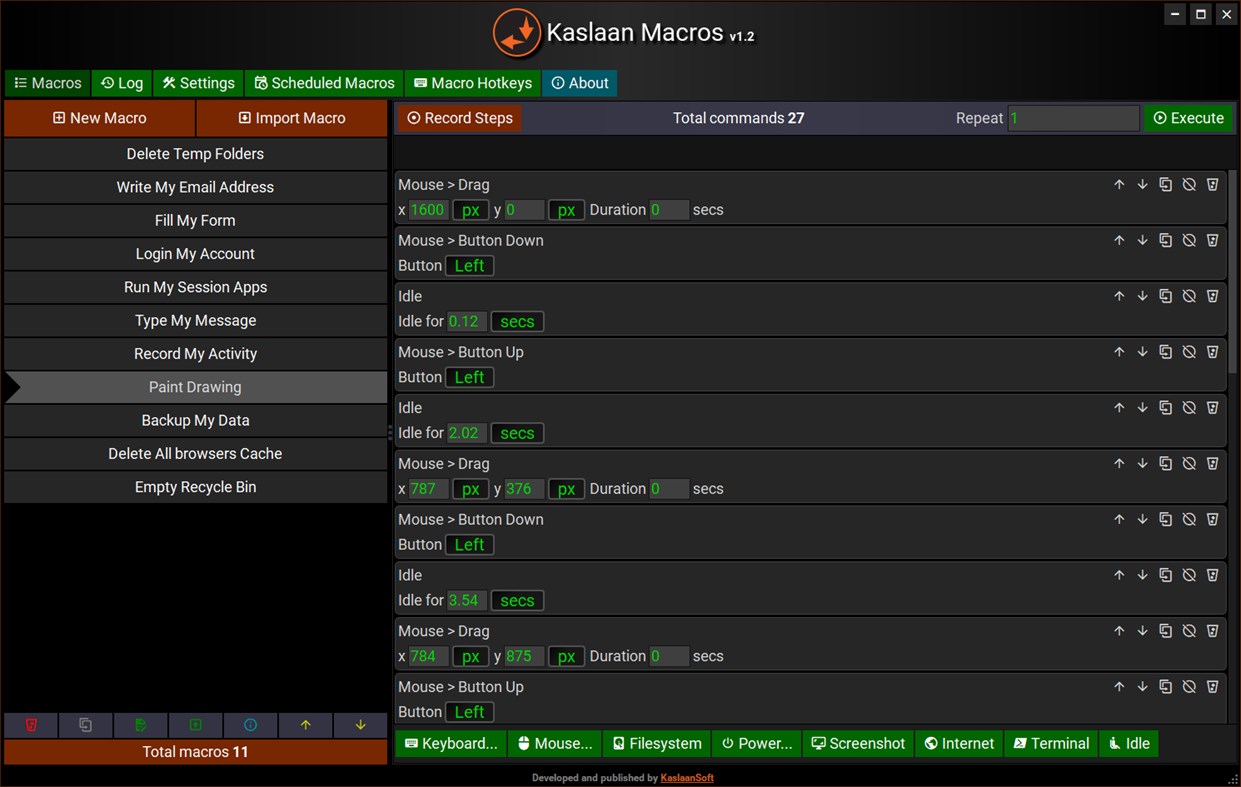Export the selected macro via green file icon
Image resolution: width=1241 pixels, height=787 pixels.
[x=141, y=725]
